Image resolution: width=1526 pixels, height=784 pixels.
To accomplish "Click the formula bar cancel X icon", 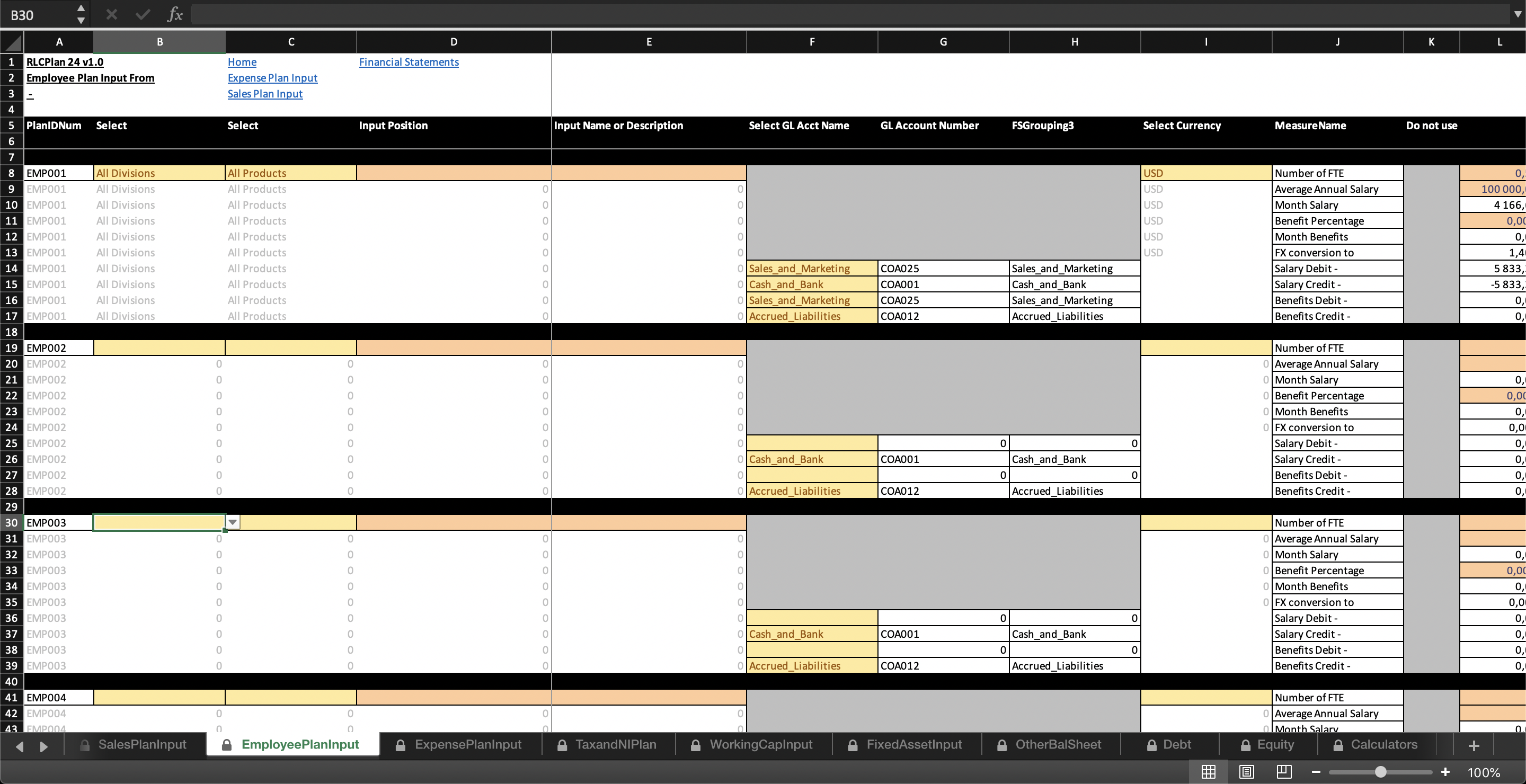I will (111, 14).
